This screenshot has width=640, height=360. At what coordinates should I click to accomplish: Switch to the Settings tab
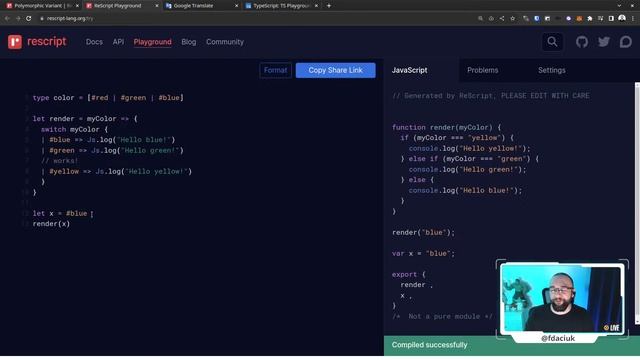(552, 70)
